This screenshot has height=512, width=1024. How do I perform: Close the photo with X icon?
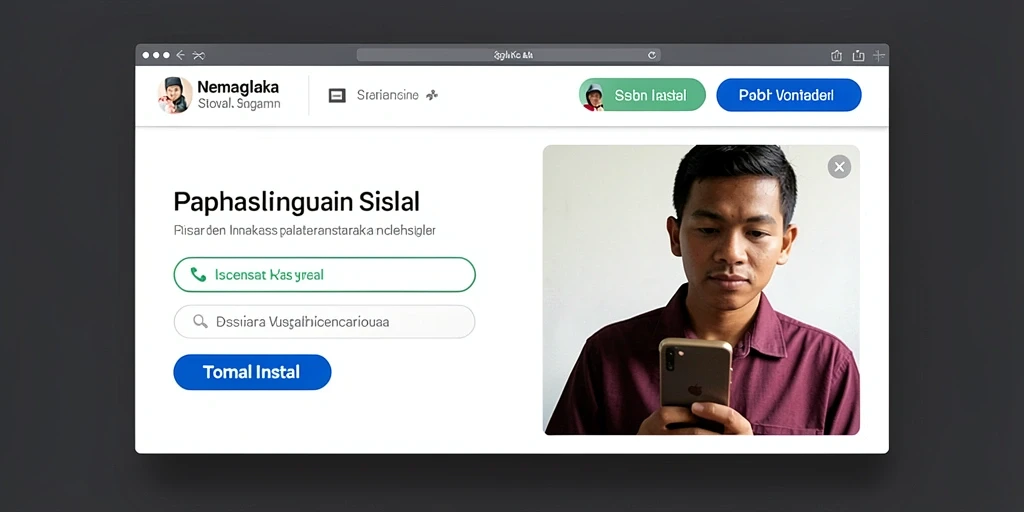[839, 167]
